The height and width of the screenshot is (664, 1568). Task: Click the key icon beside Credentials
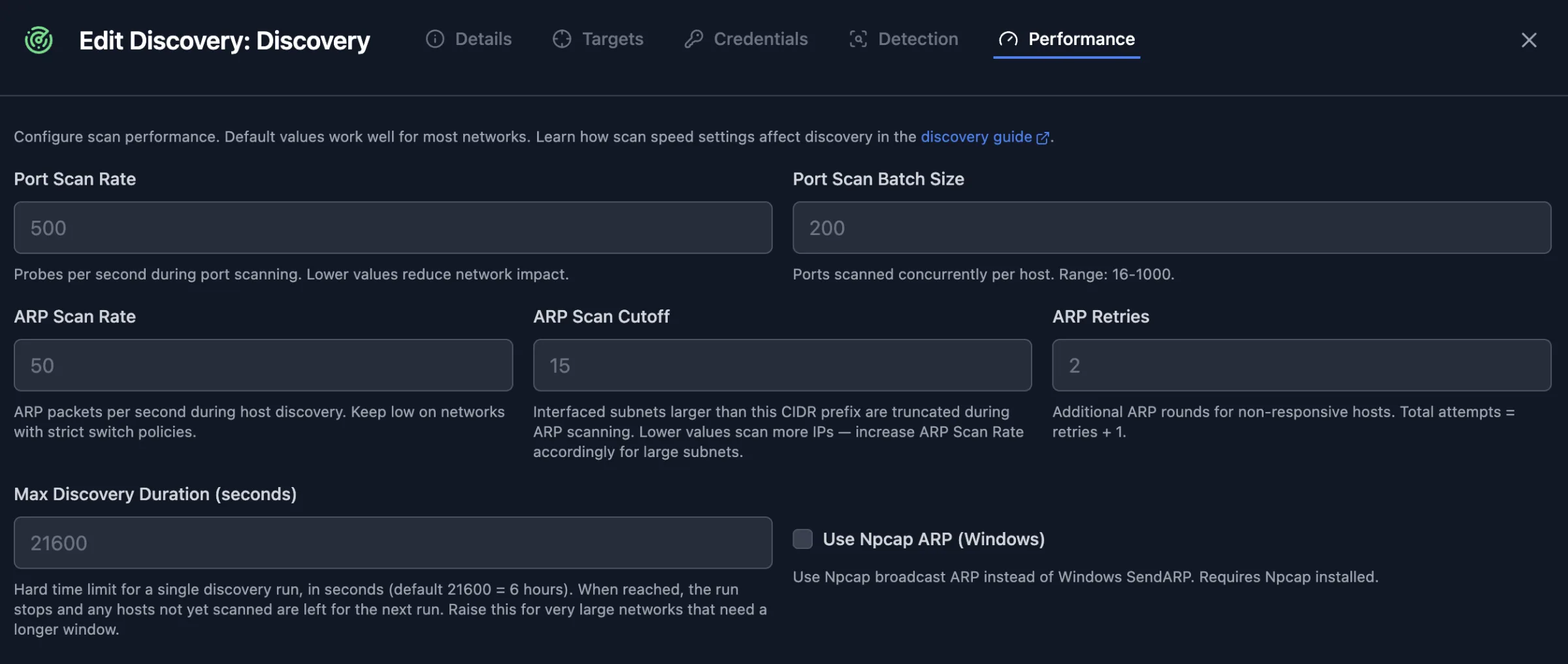point(694,39)
